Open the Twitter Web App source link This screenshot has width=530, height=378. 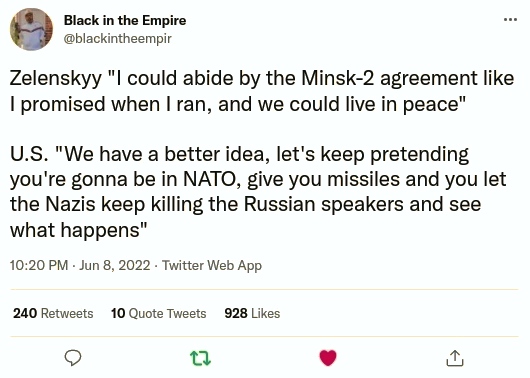[x=212, y=265]
